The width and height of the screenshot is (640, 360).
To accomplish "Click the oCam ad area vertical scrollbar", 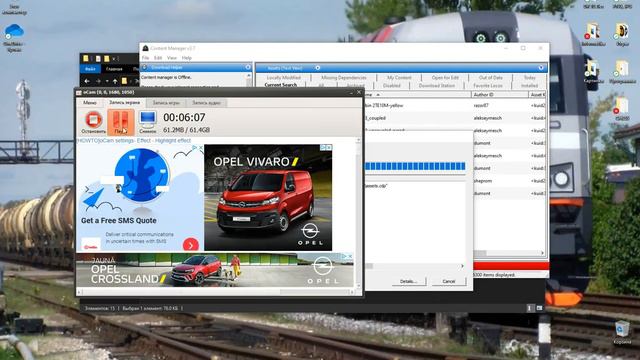I will (x=358, y=214).
